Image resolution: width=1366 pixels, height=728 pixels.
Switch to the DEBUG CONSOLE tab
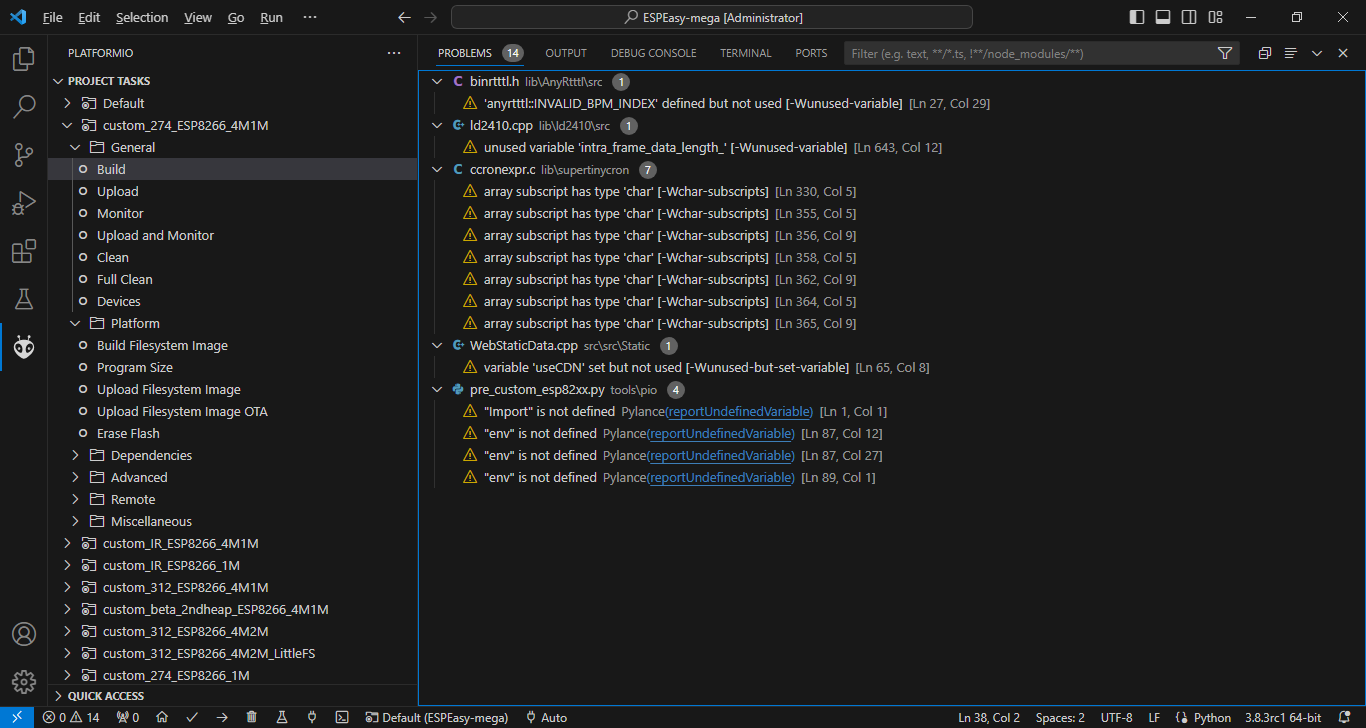[653, 53]
